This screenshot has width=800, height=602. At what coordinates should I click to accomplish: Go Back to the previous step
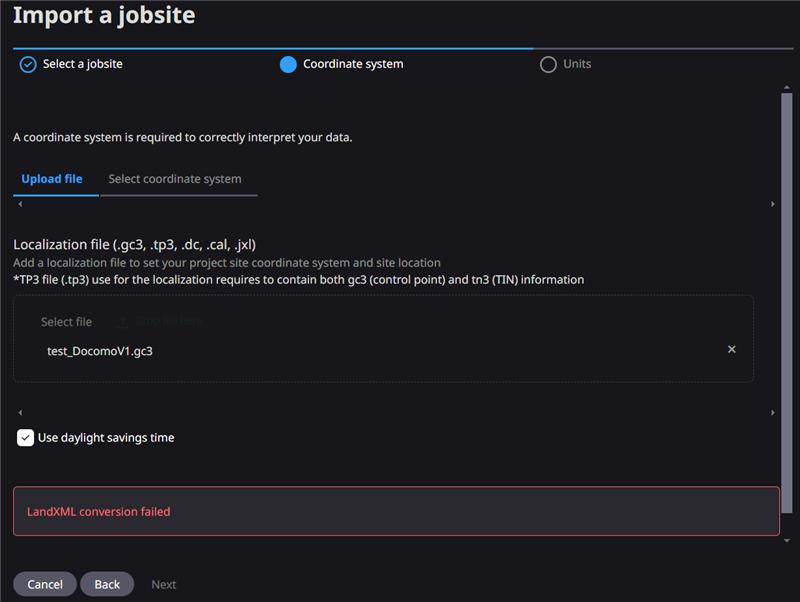107,584
